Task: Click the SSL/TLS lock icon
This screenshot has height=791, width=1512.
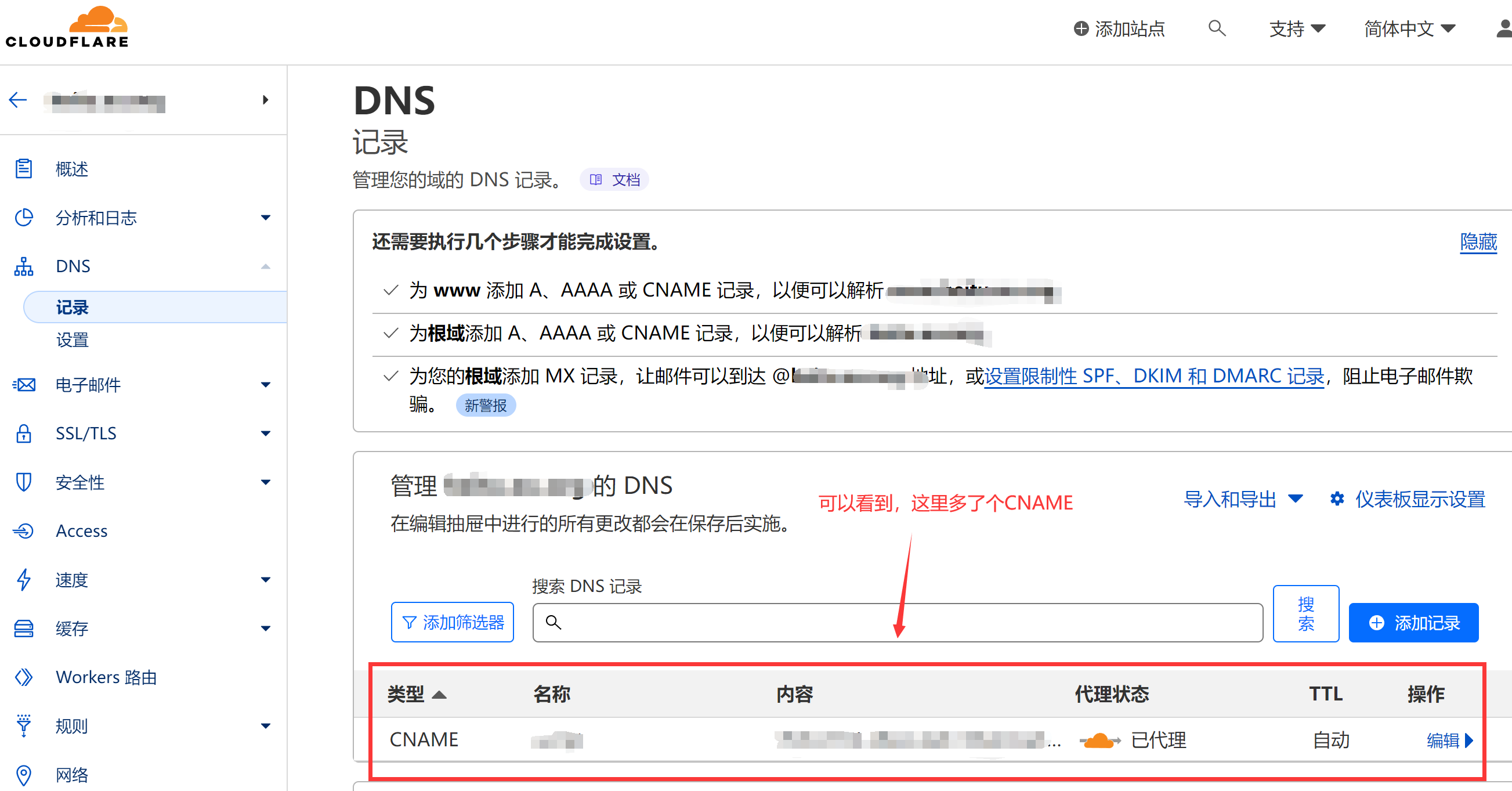Action: (23, 434)
